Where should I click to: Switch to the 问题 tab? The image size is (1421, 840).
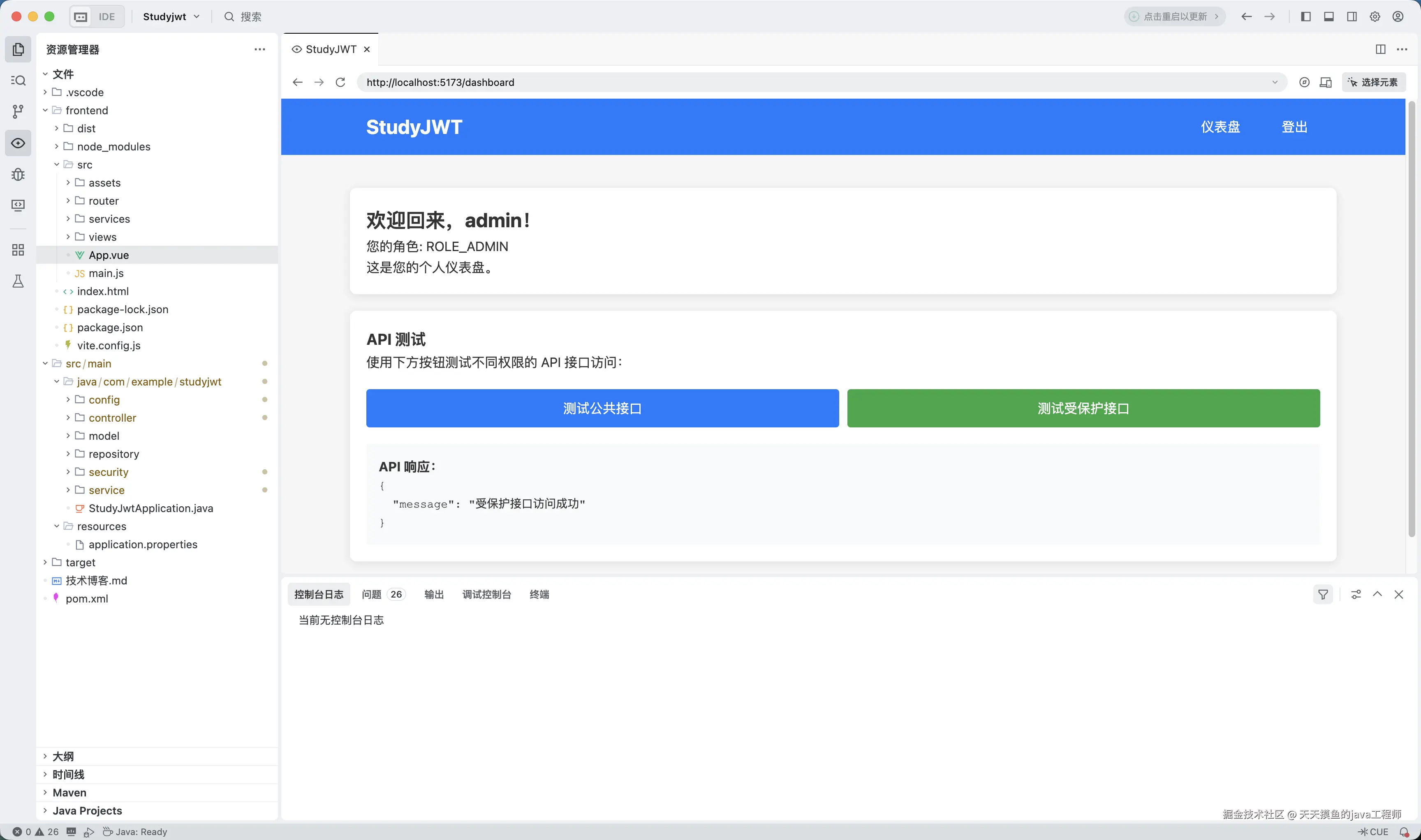[x=372, y=594]
